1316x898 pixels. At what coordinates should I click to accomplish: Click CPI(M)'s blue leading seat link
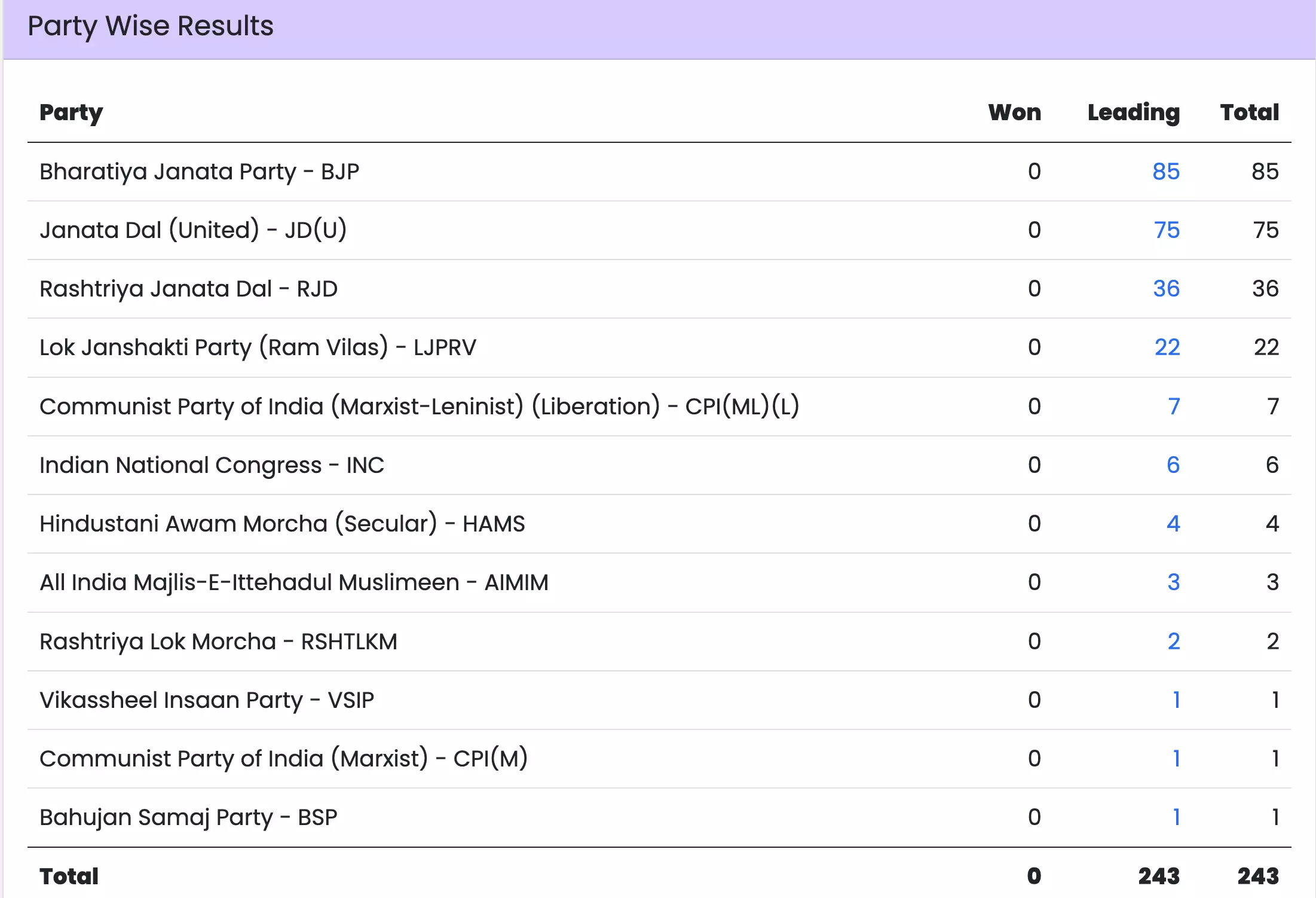tap(1176, 759)
